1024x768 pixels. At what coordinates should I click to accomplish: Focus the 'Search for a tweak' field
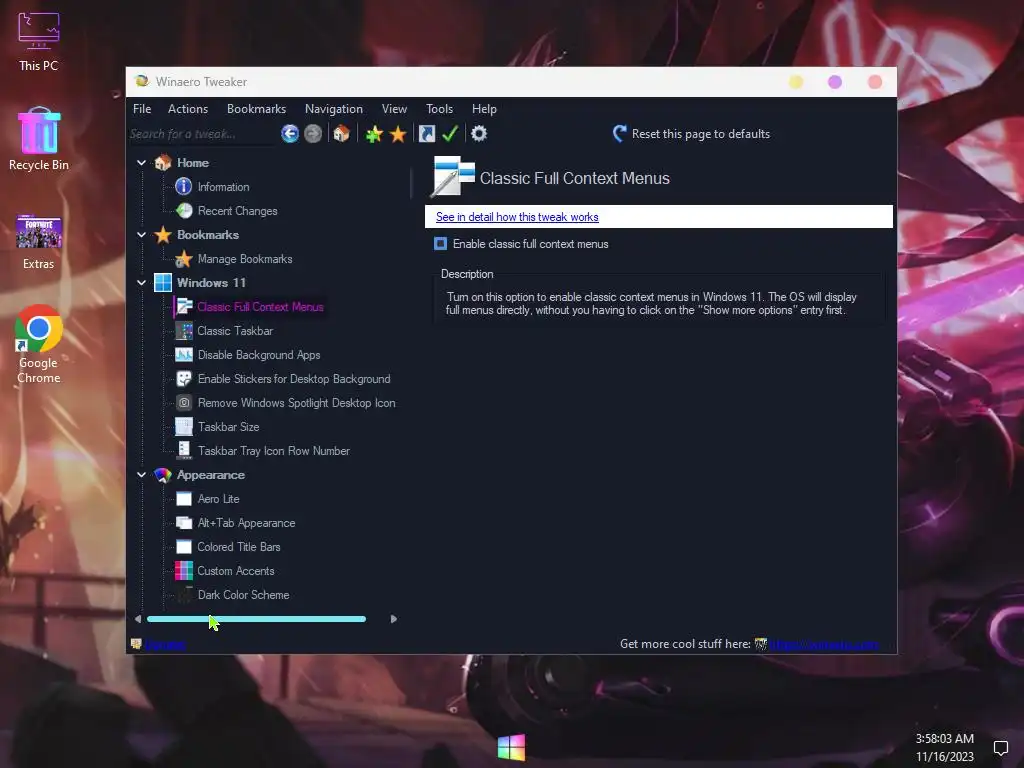(x=201, y=134)
